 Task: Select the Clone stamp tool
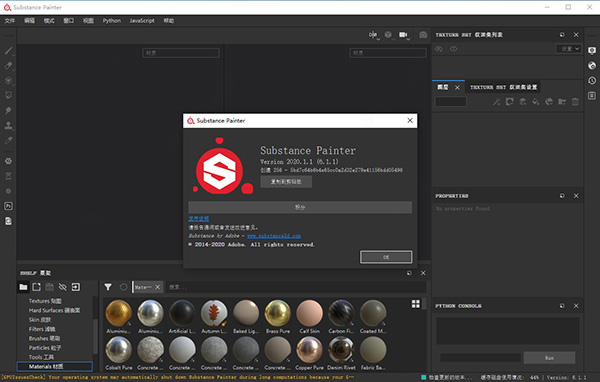coord(8,125)
